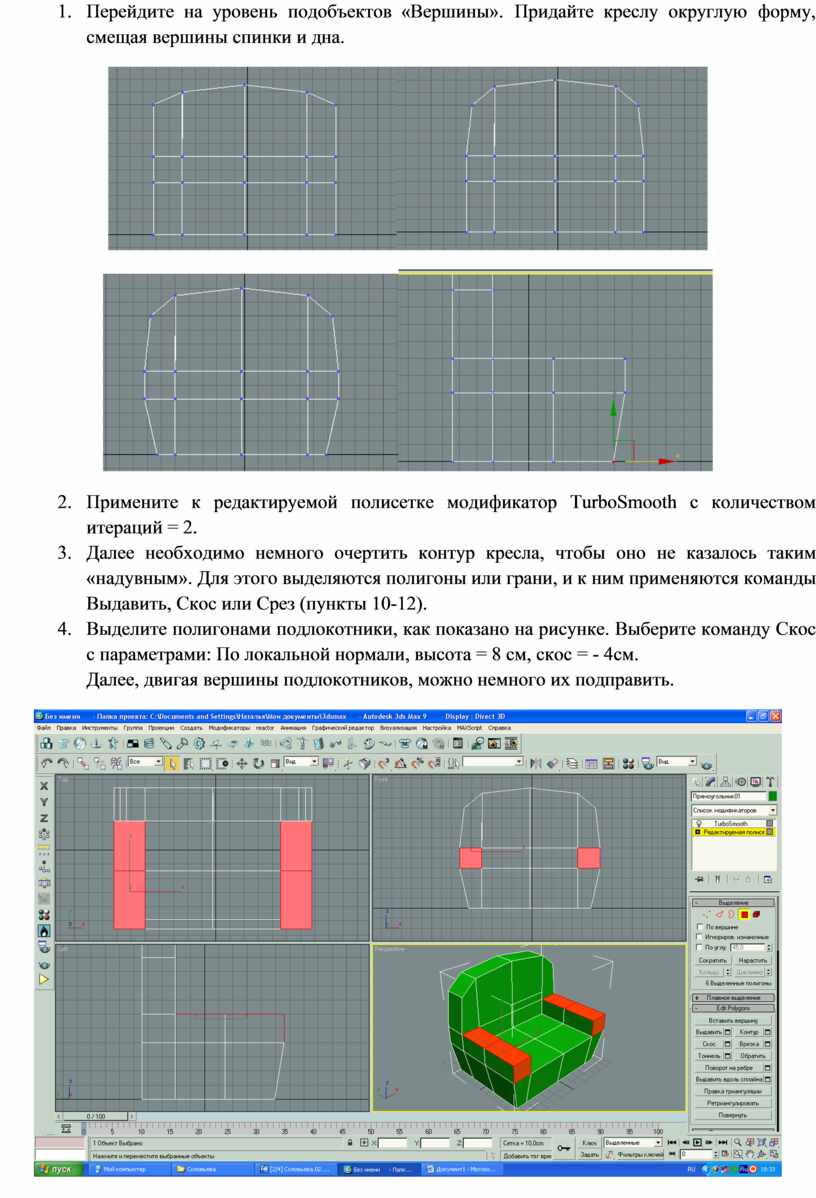Click the green object color swatch
The width and height of the screenshot is (816, 1198).
click(772, 796)
